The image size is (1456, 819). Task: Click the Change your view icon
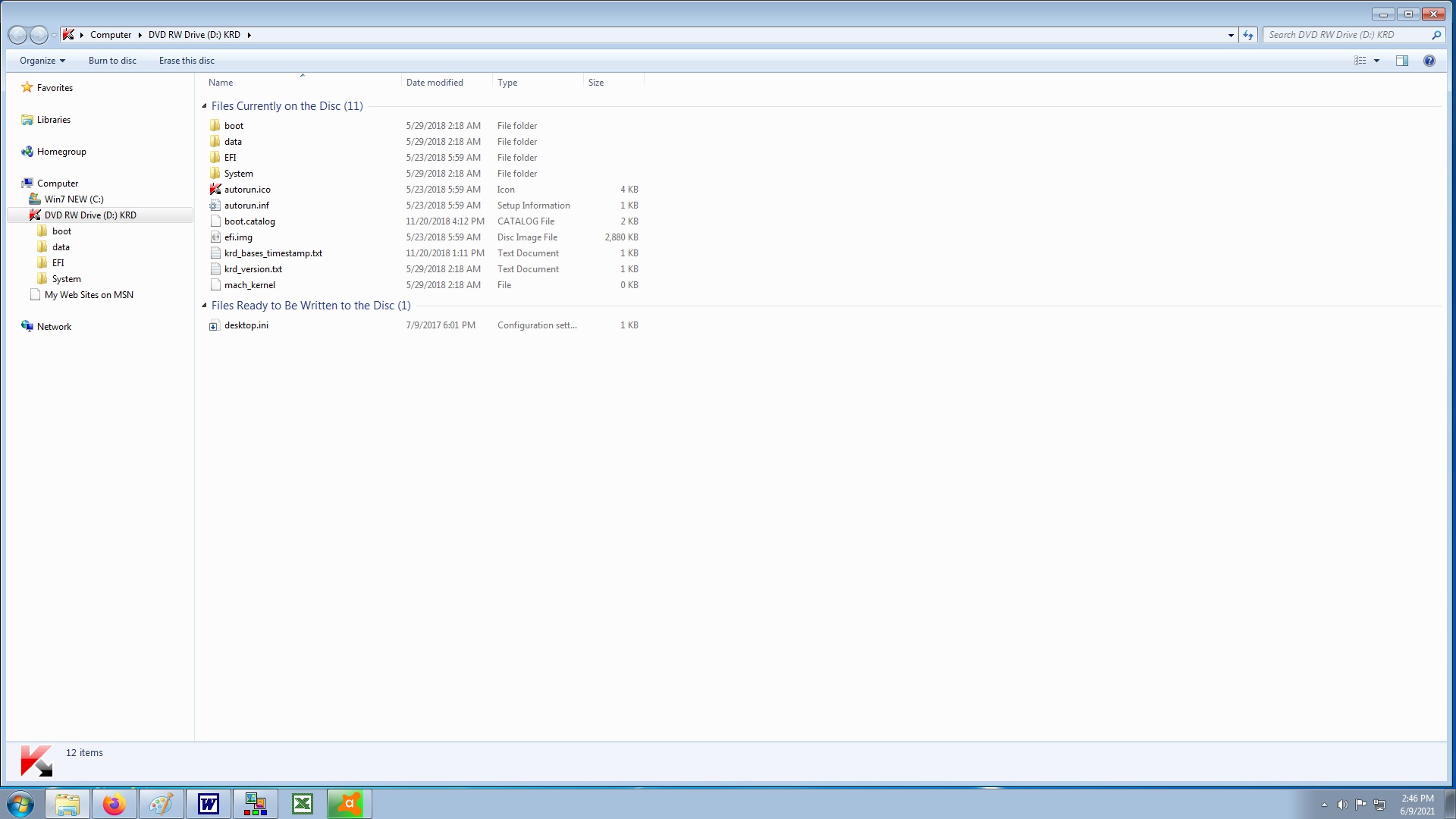pos(1360,61)
